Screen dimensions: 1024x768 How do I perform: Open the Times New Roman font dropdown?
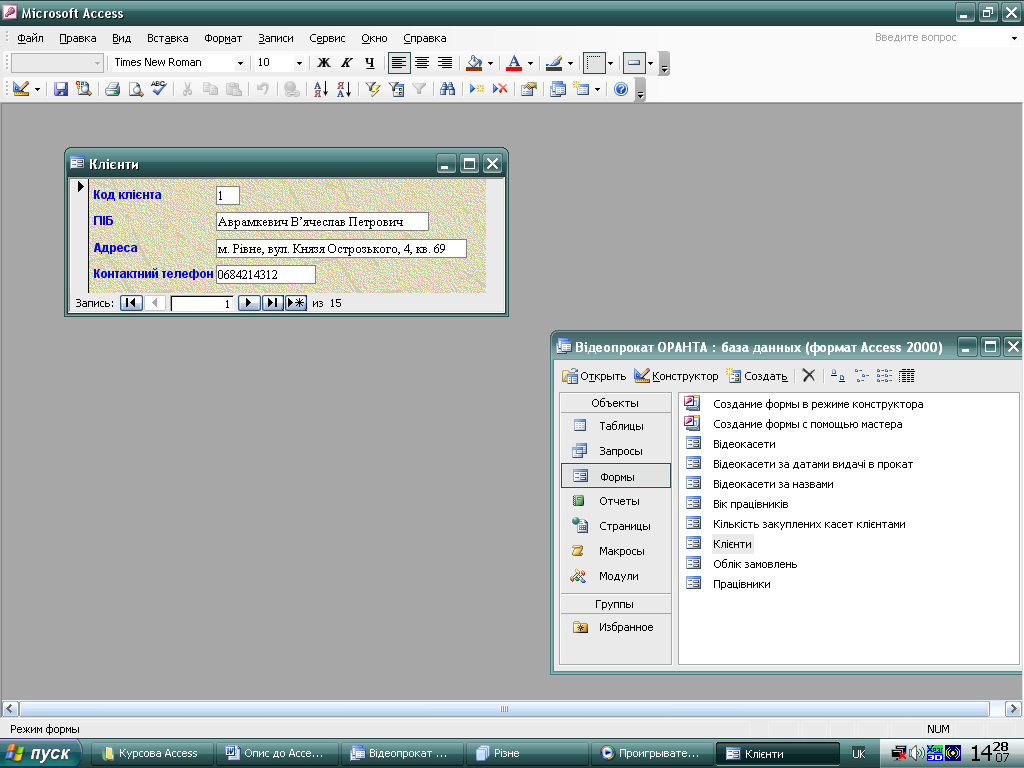[x=240, y=63]
